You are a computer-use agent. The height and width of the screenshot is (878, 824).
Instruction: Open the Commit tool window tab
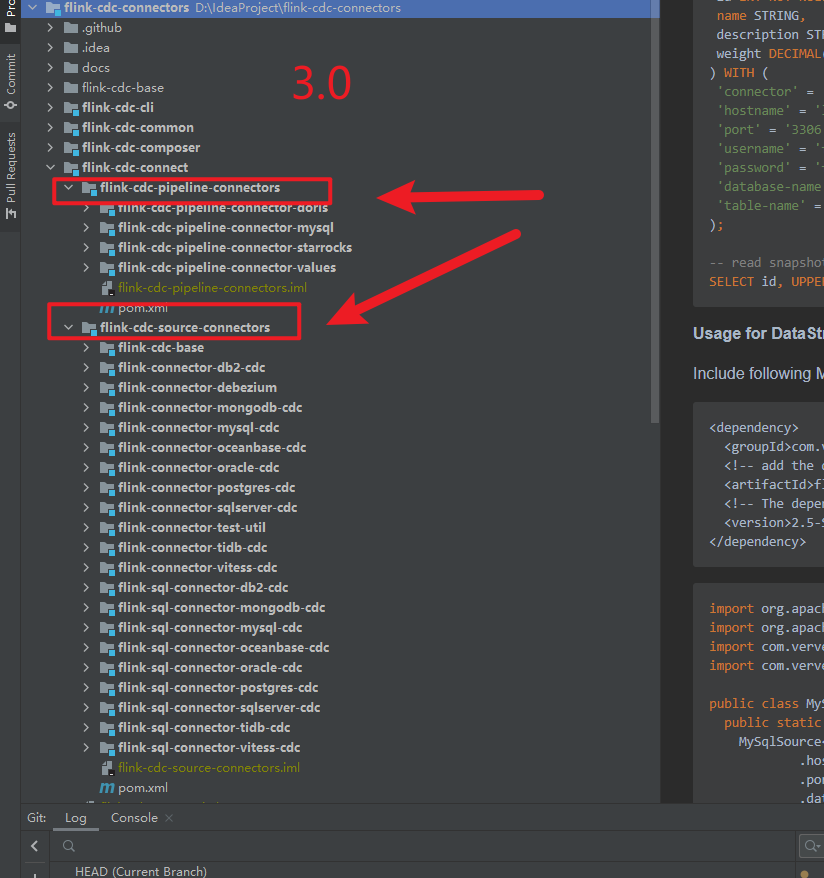[x=10, y=82]
